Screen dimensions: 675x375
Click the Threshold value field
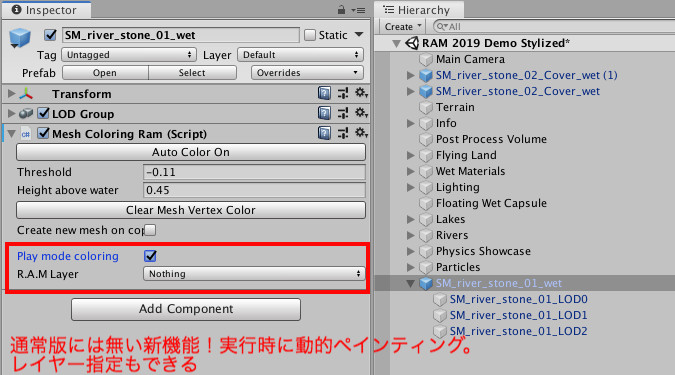point(254,172)
